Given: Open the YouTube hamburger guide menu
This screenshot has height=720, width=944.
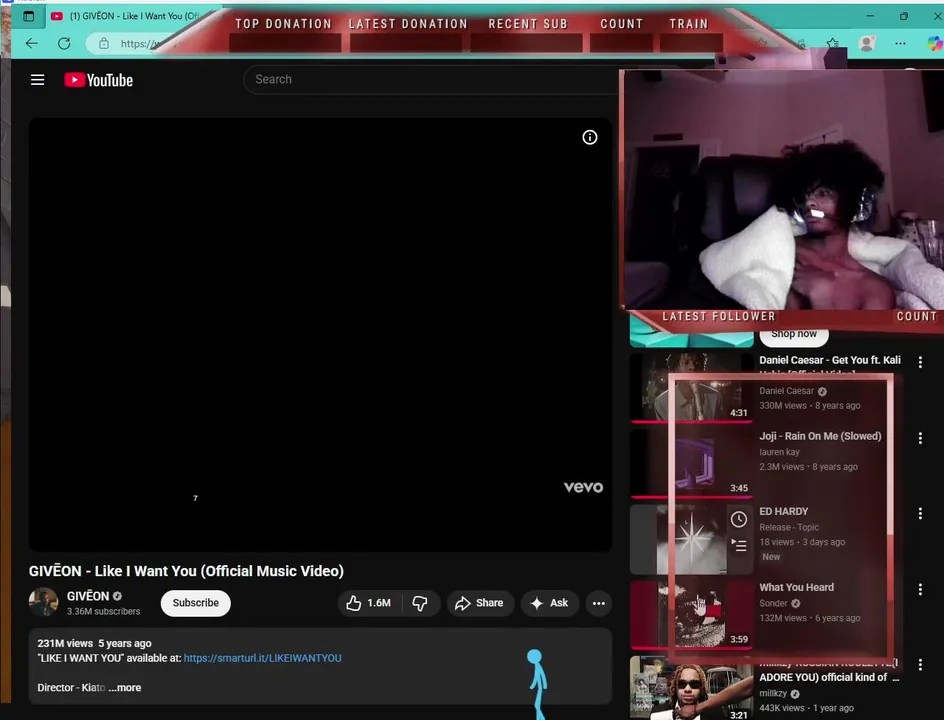Looking at the screenshot, I should point(37,79).
